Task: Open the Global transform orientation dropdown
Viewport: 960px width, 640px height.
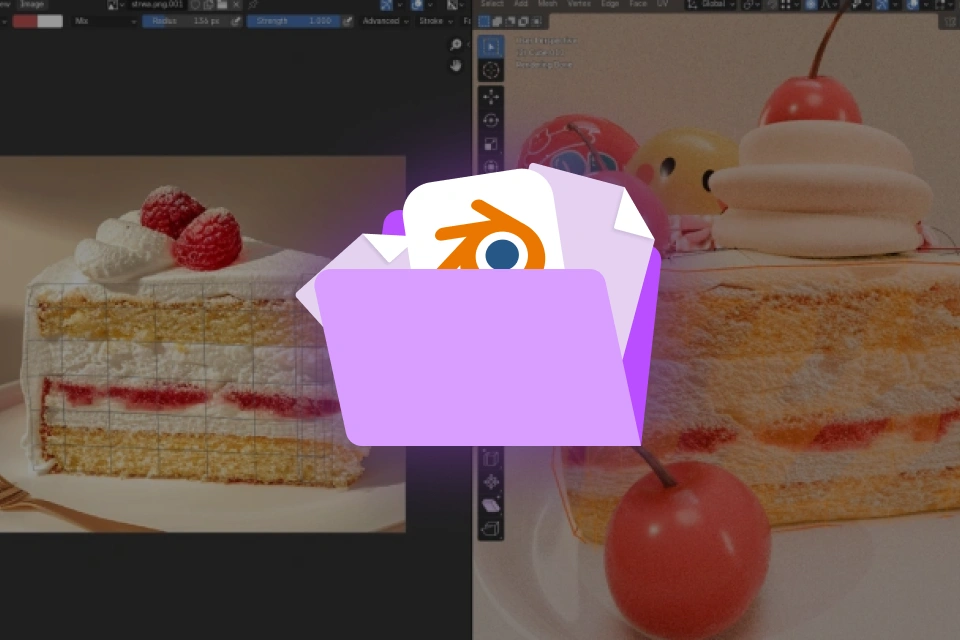Action: tap(710, 4)
